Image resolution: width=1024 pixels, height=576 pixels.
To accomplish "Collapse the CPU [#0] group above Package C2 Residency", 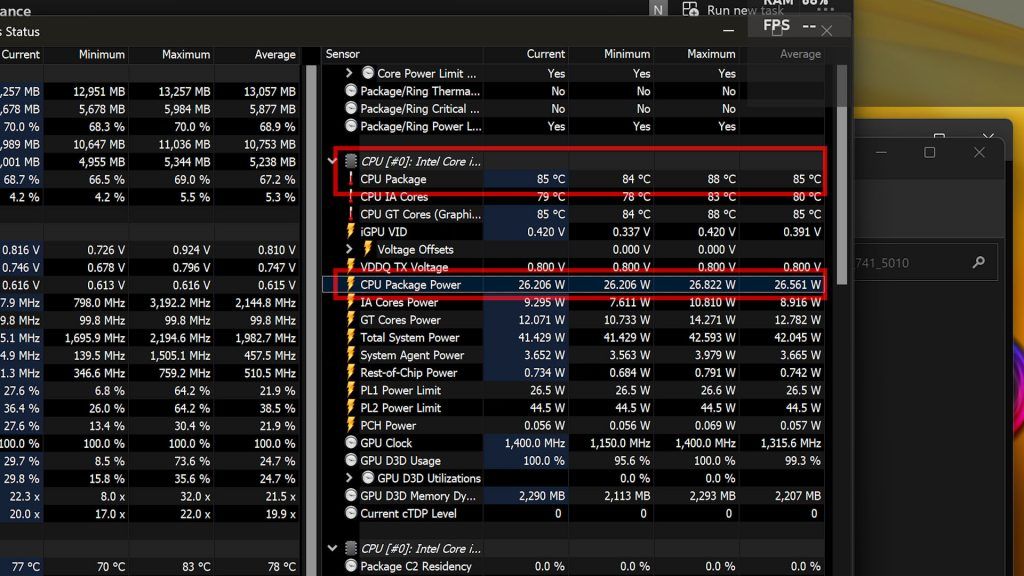I will (x=332, y=549).
